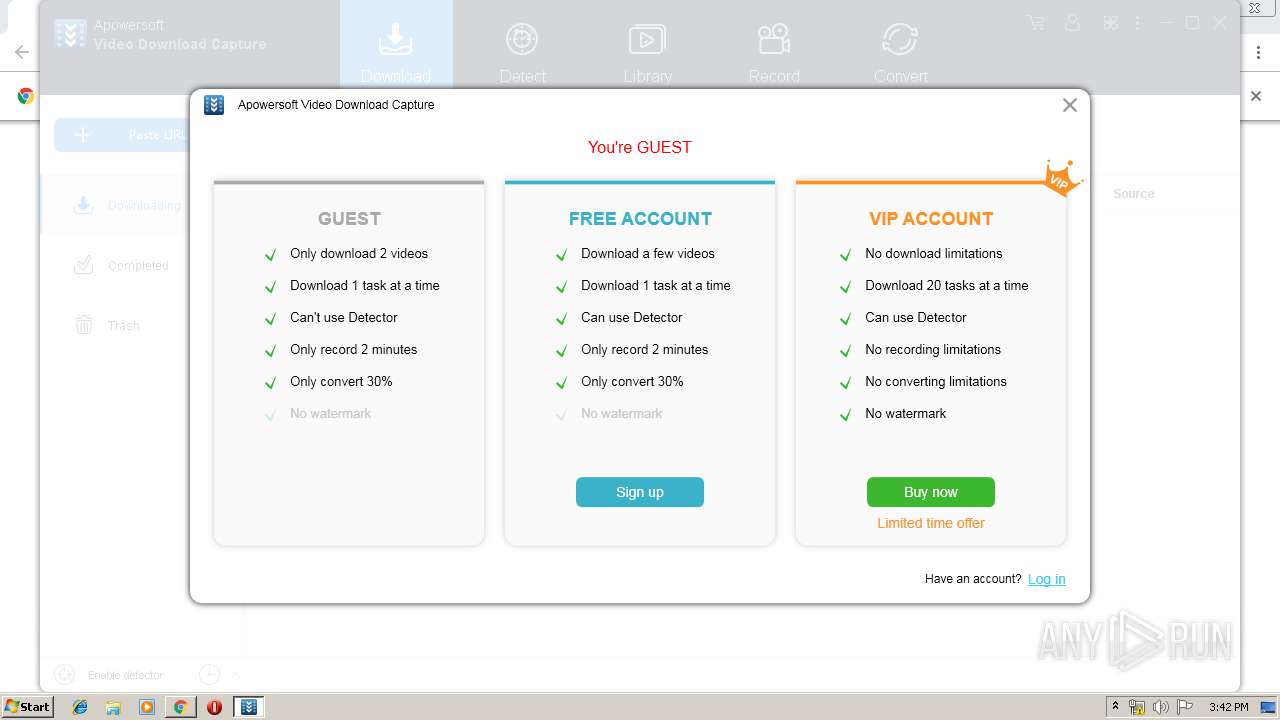
Task: Click the FREE ACCOUNT heading
Action: [x=640, y=219]
